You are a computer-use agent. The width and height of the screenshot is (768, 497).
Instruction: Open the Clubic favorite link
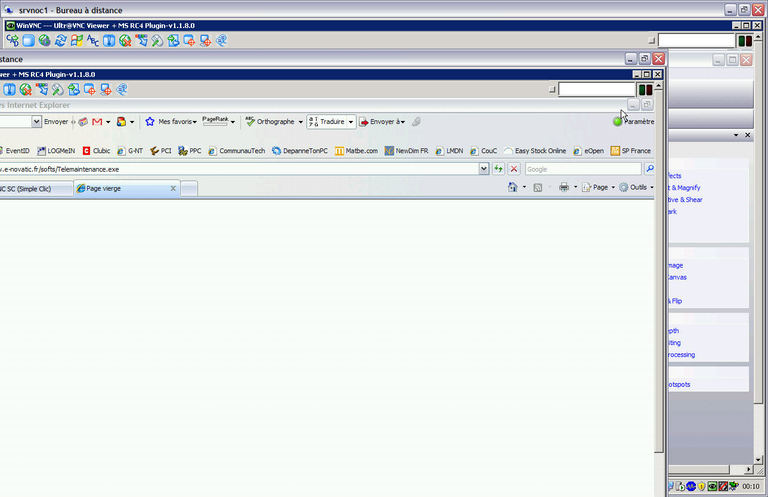pyautogui.click(x=96, y=151)
